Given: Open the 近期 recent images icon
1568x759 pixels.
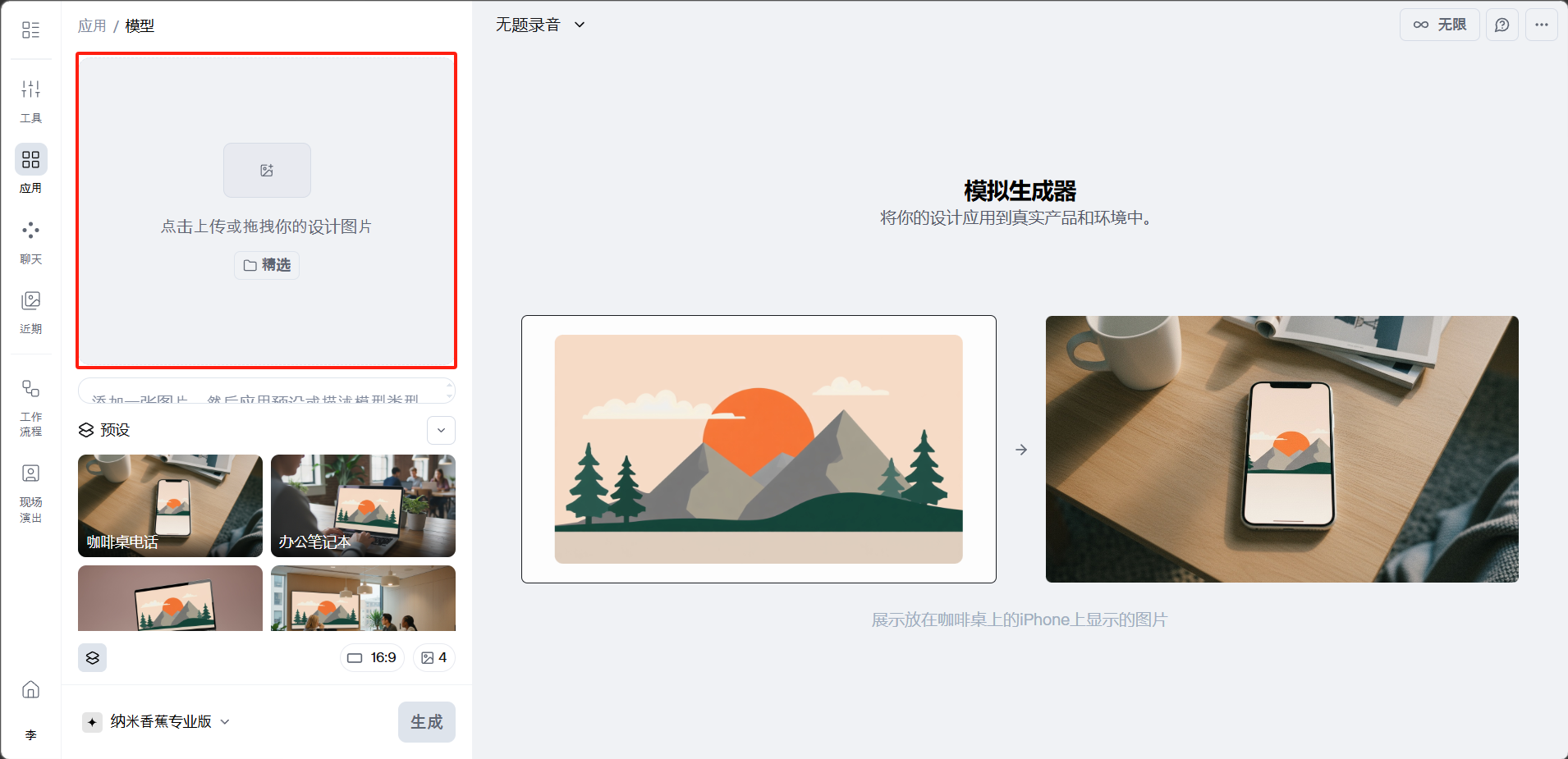Looking at the screenshot, I should 31,311.
